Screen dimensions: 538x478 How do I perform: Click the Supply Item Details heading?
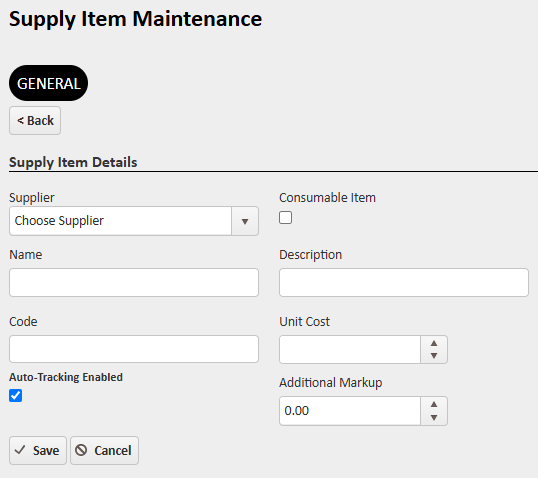(73, 162)
